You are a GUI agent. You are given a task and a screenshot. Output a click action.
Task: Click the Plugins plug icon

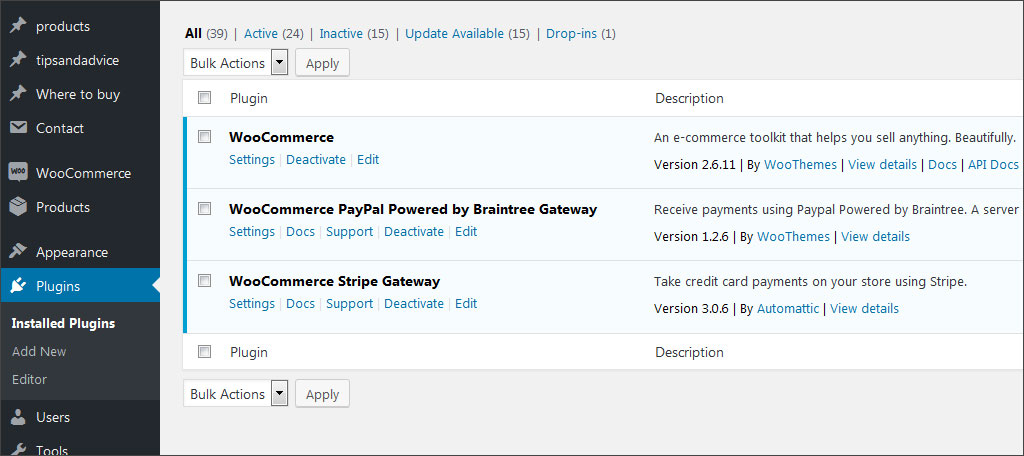tap(17, 286)
